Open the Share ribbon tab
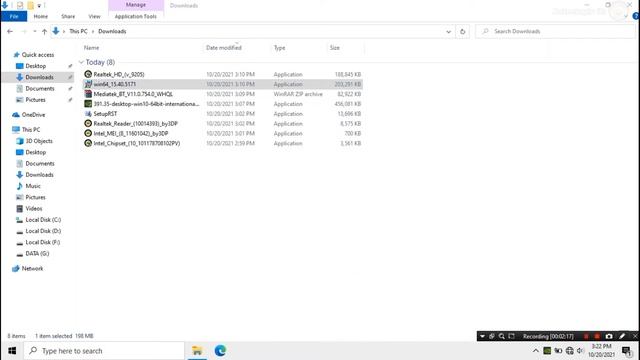640x360 pixels. 68,16
